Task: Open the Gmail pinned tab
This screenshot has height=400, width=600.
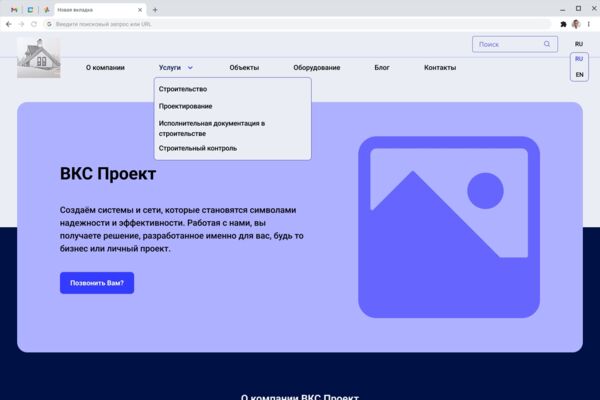Action: tap(14, 10)
